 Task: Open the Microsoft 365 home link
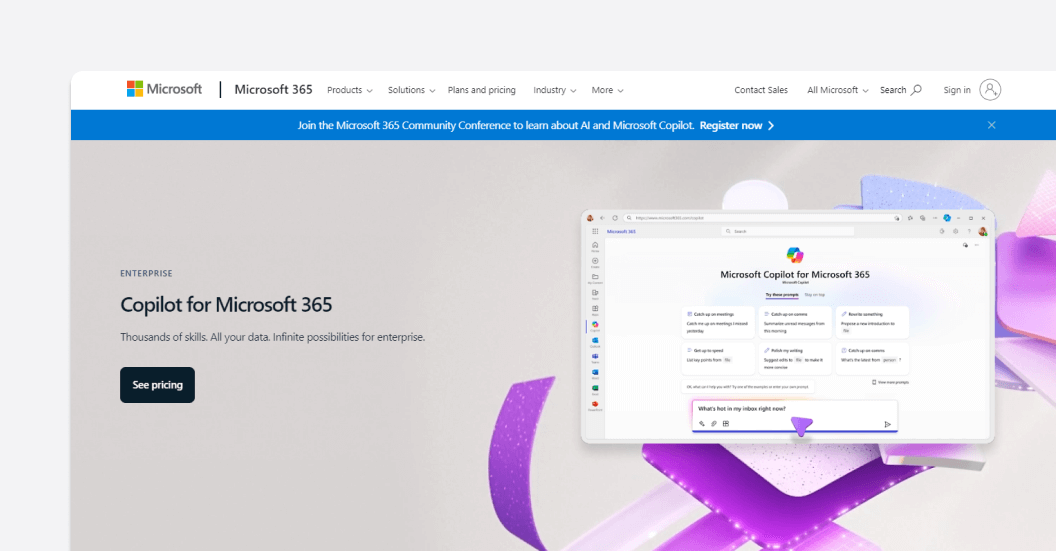(273, 90)
